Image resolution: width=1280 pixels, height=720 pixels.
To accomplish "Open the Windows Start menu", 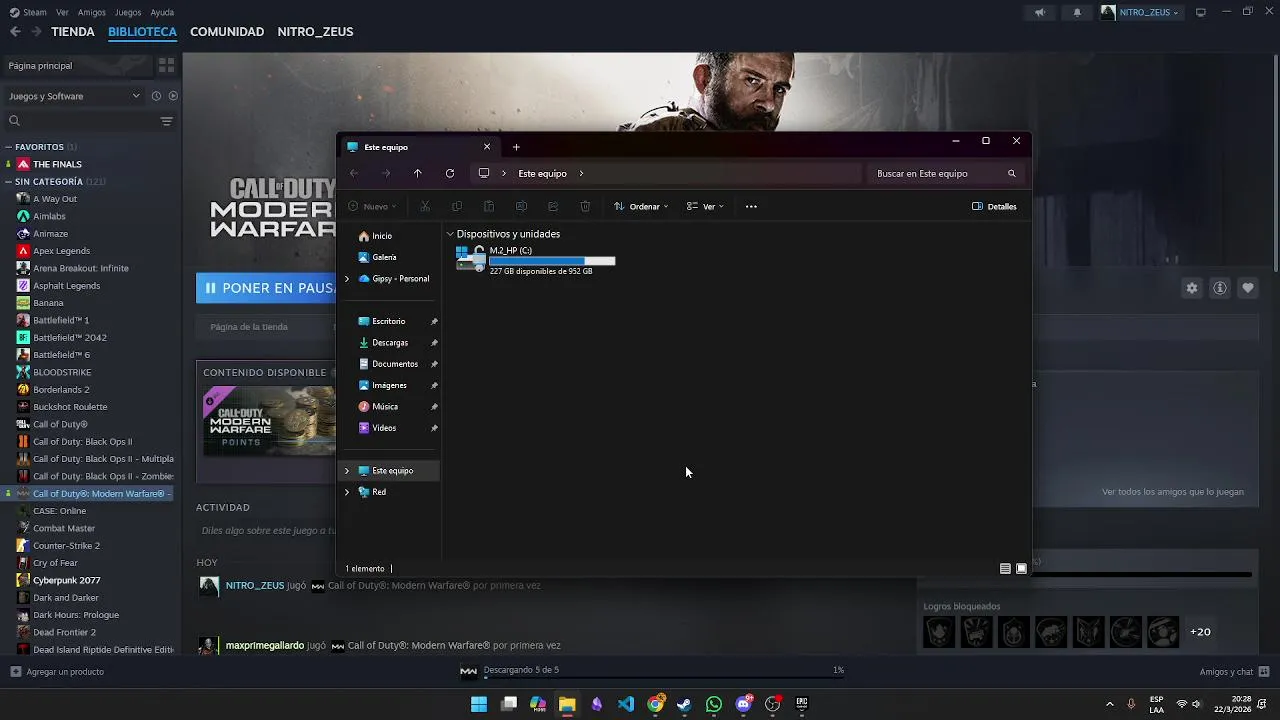I will (479, 704).
